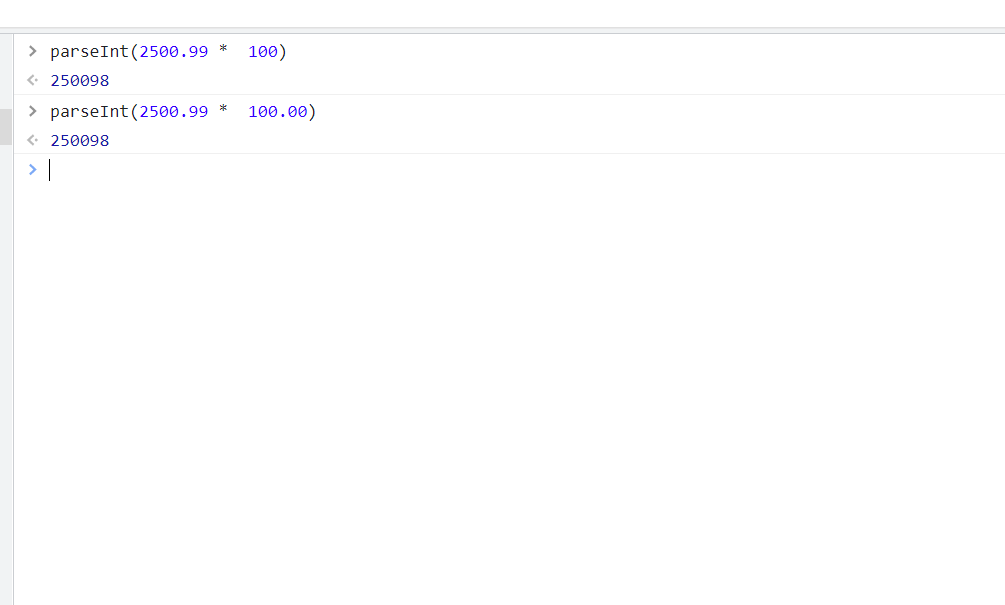Click the input chevron beside parseInt with 100.00
1005x605 pixels.
click(33, 111)
